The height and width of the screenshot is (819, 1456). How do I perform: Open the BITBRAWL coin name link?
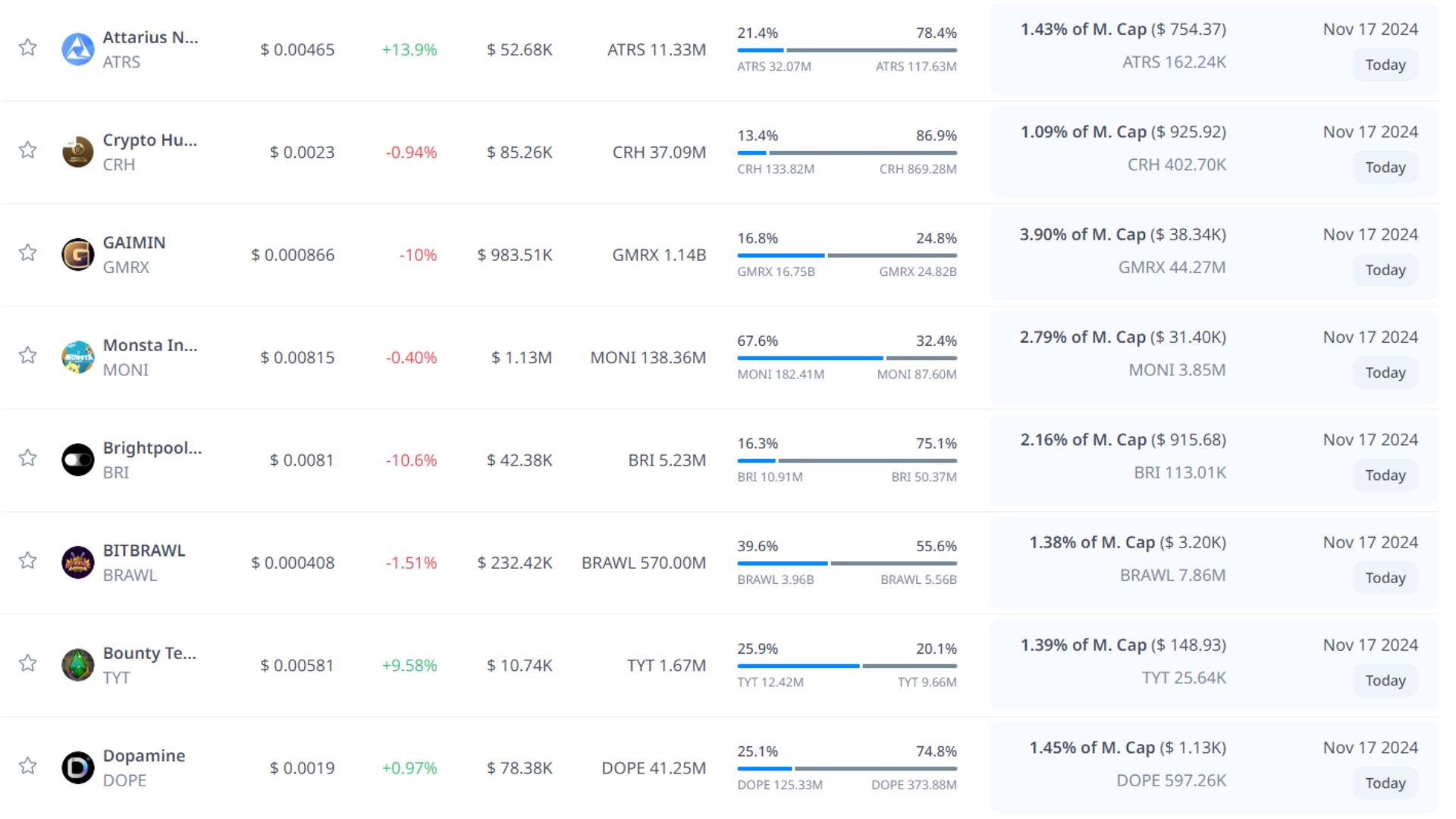[x=144, y=551]
